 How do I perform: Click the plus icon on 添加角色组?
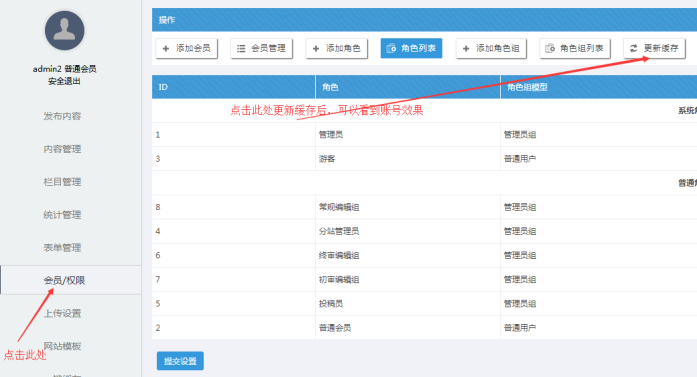pos(466,48)
